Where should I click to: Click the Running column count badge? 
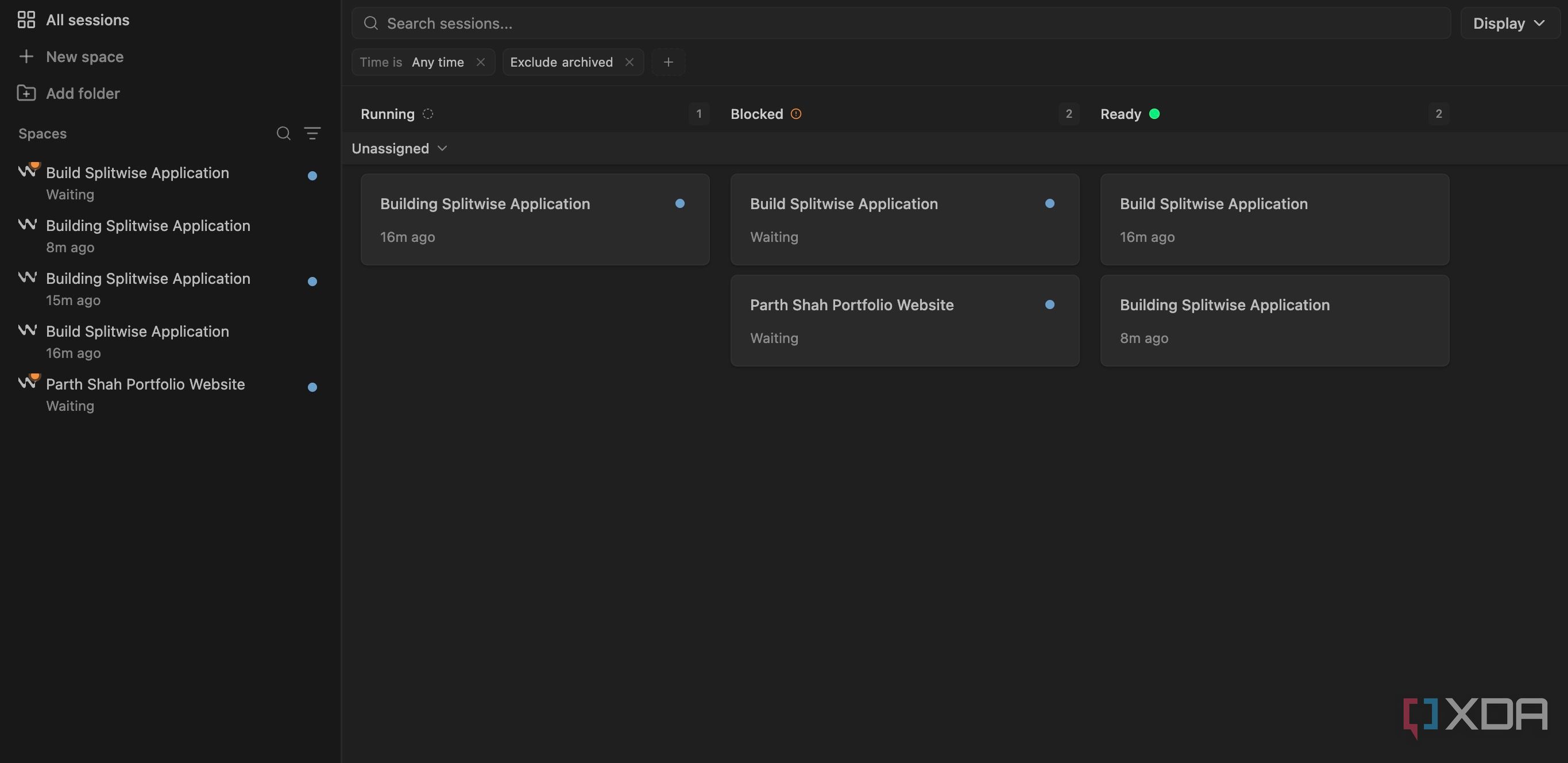[699, 114]
